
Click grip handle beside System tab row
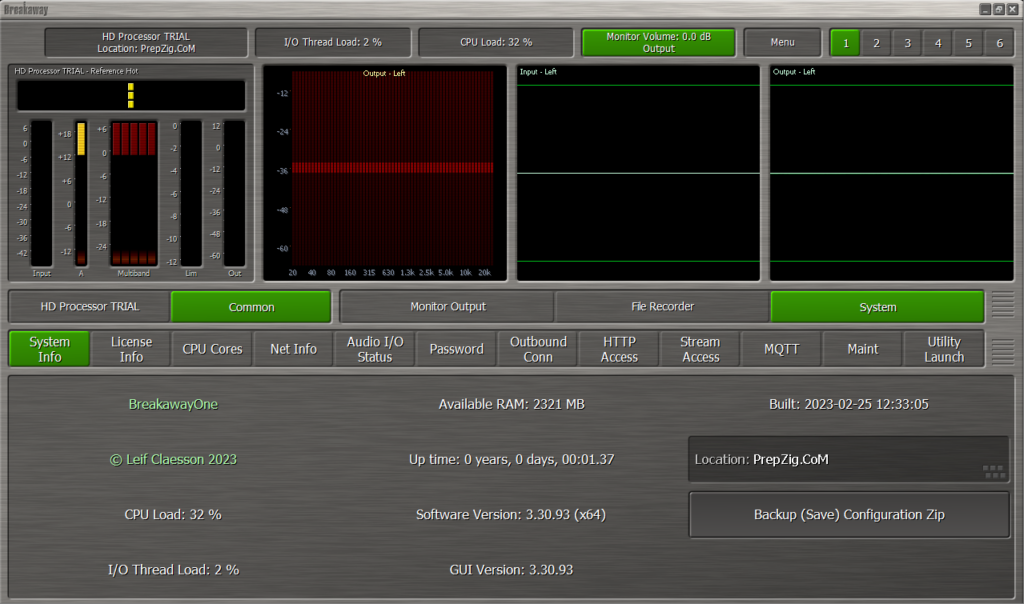pyautogui.click(x=1002, y=306)
